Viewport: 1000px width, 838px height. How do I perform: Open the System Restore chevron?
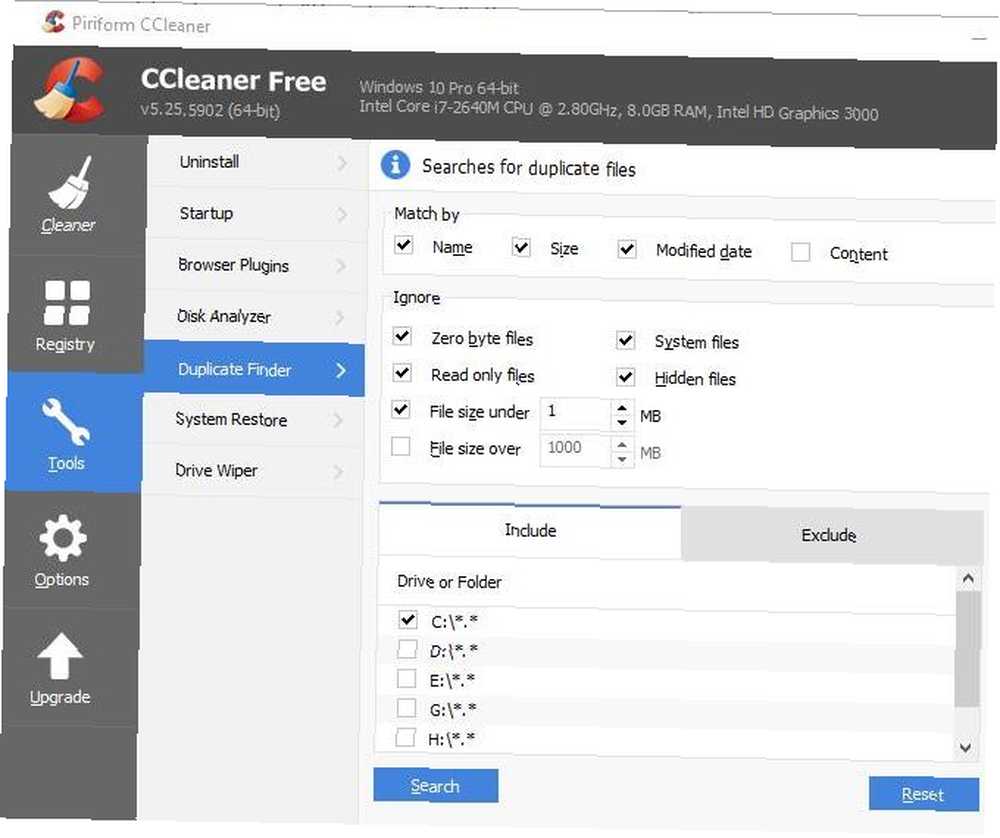tap(338, 420)
